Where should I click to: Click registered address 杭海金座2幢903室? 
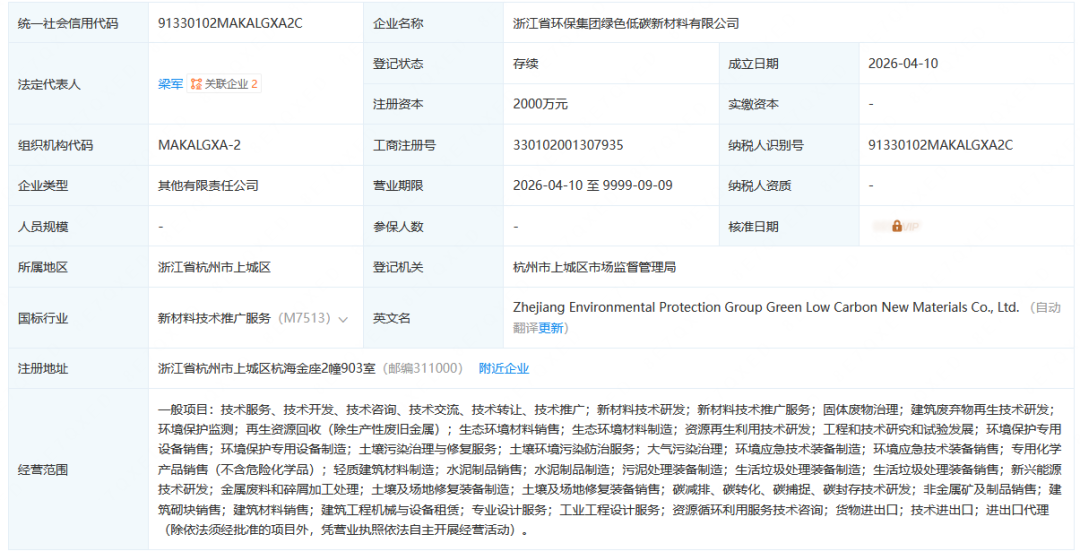coord(323,369)
